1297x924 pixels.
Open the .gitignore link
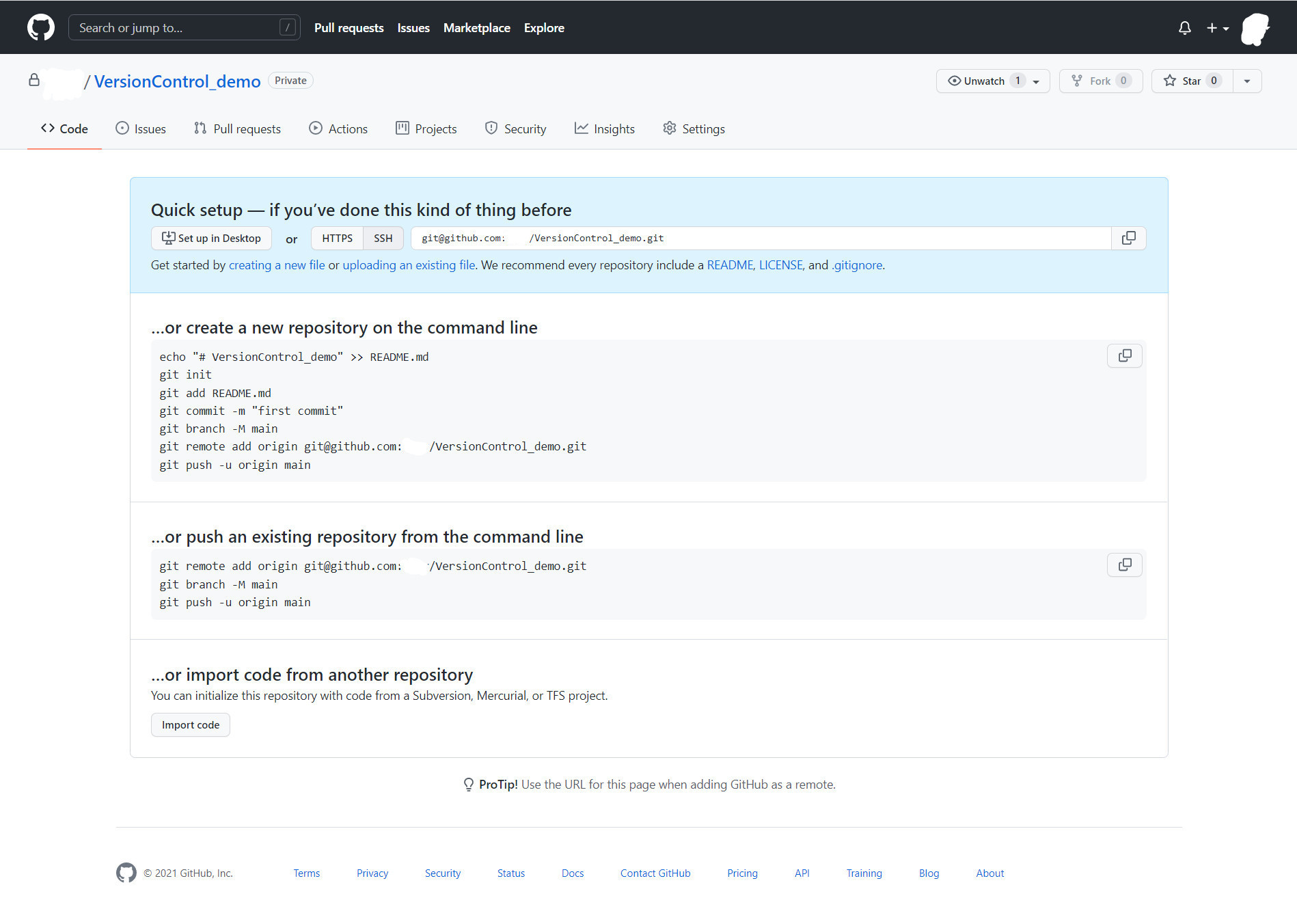(x=857, y=265)
